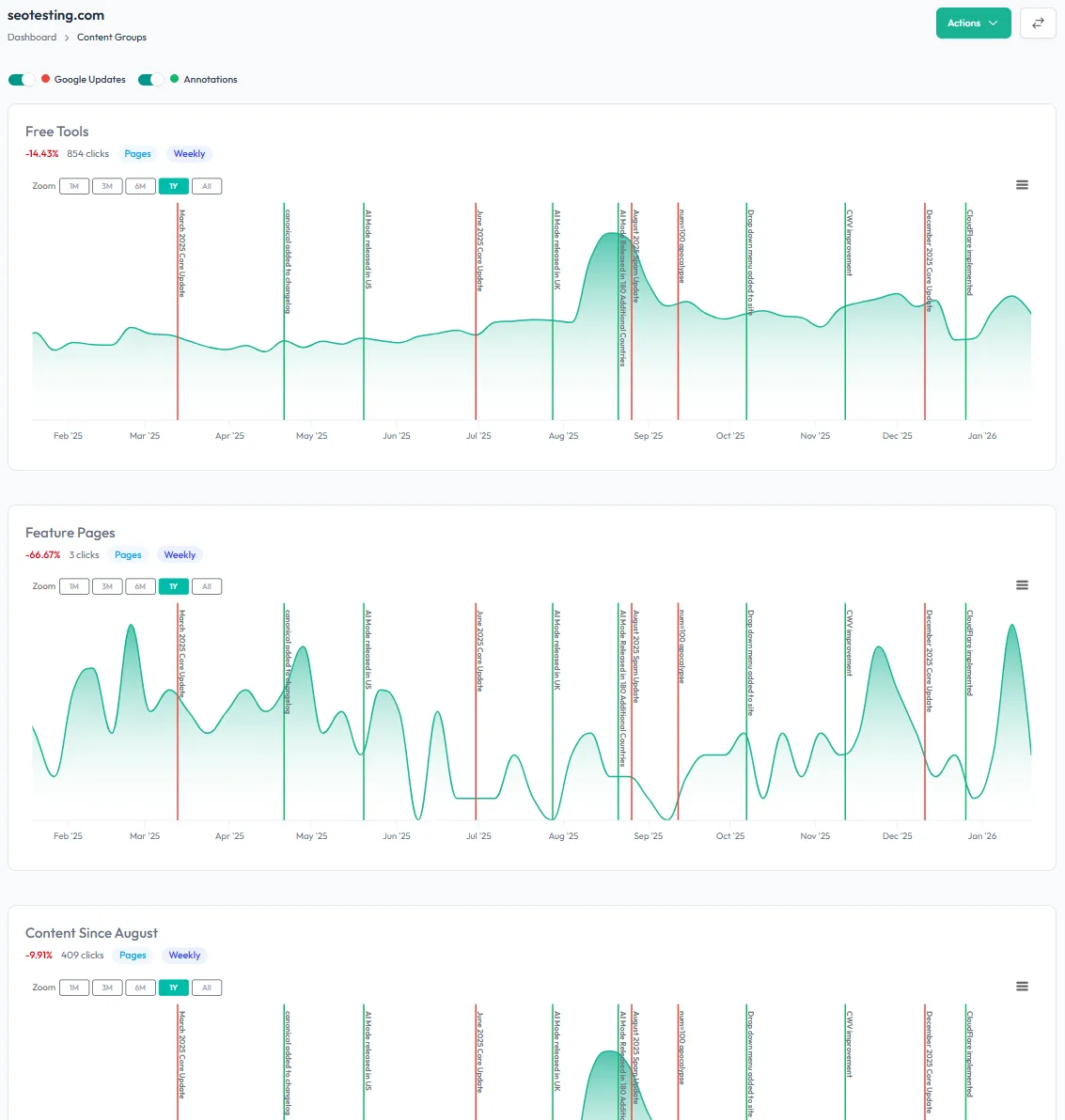Click the seotesting.com site title
The height and width of the screenshot is (1120, 1065).
tap(58, 15)
